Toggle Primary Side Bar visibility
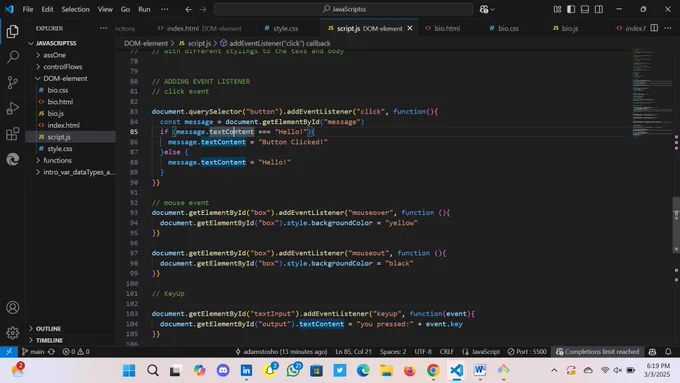 click(x=571, y=9)
